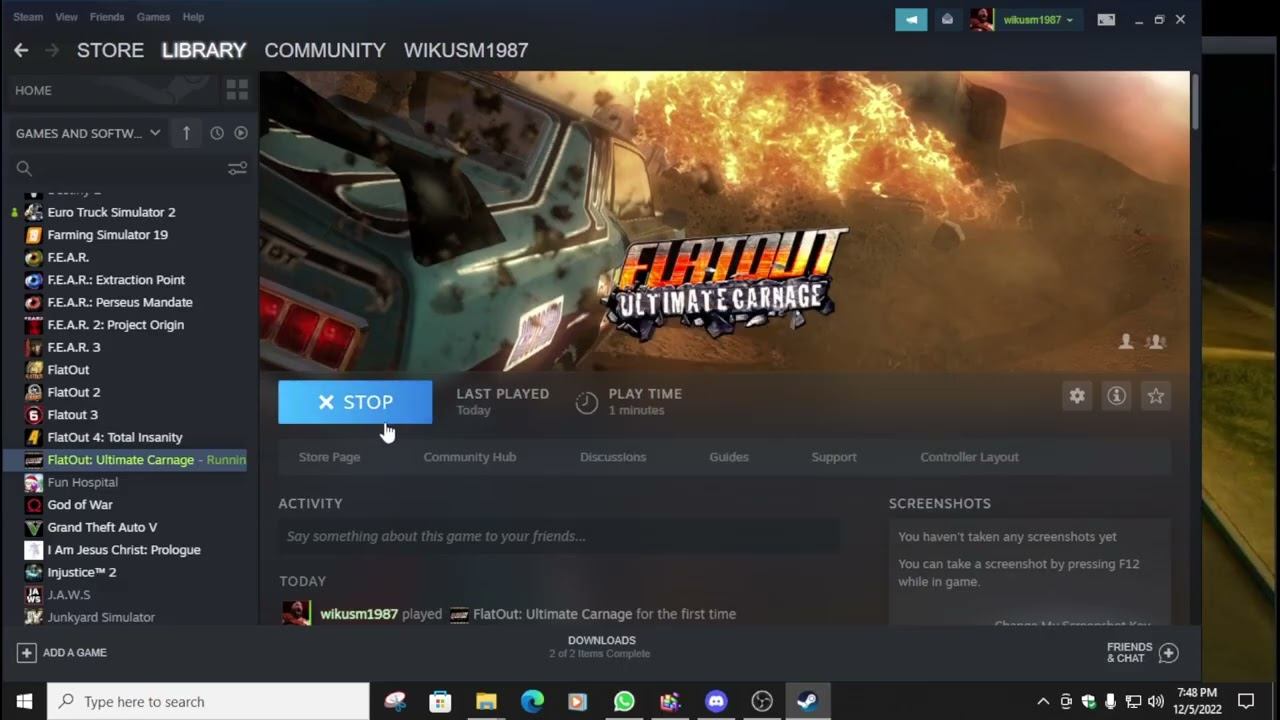Image resolution: width=1280 pixels, height=720 pixels.
Task: Click the Windows Start button
Action: [x=24, y=701]
